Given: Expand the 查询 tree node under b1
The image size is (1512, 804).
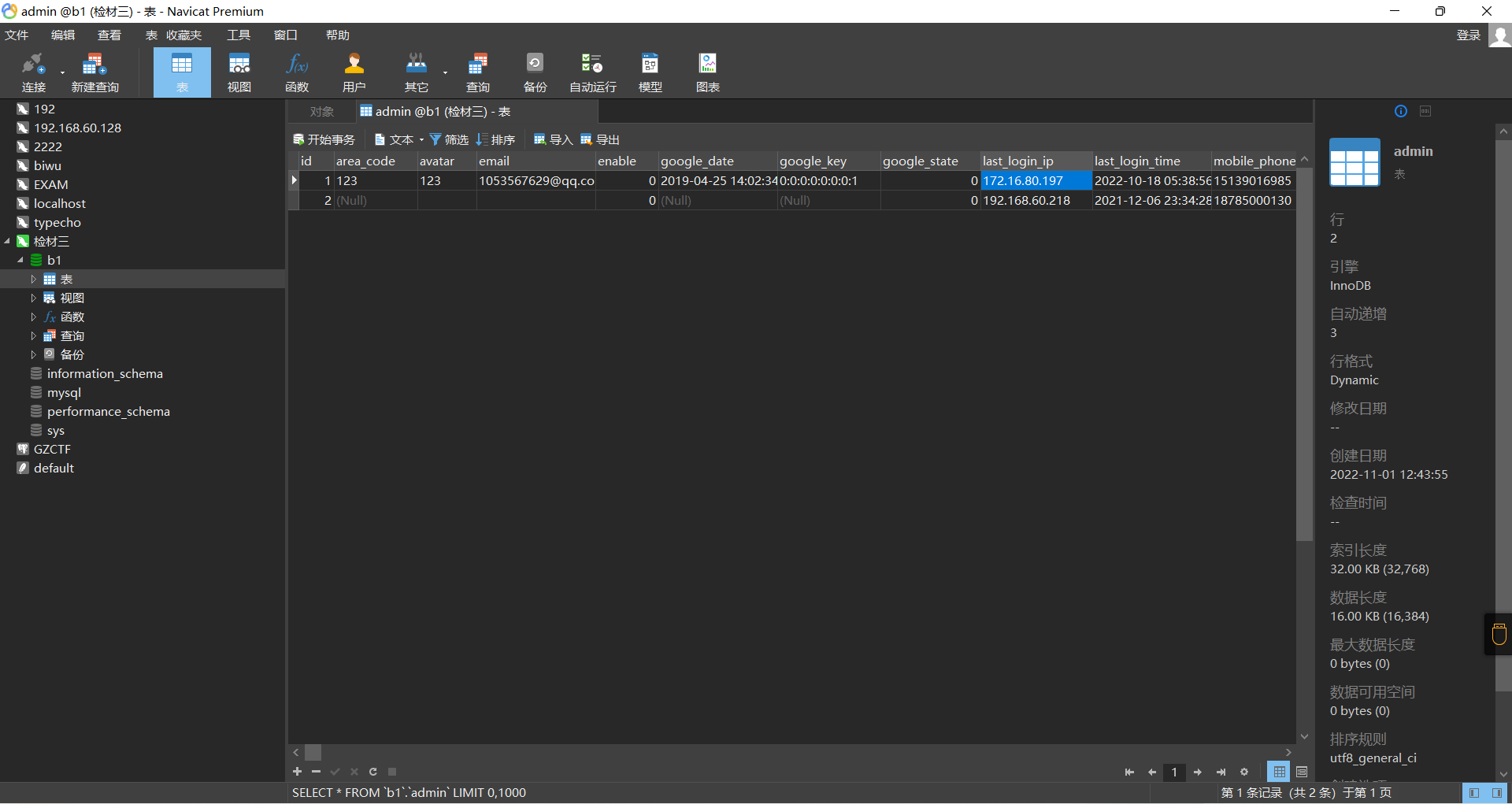Looking at the screenshot, I should tap(33, 335).
